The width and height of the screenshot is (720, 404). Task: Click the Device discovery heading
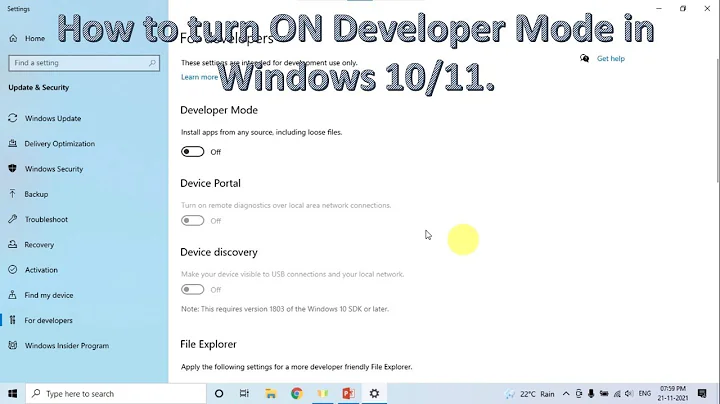point(219,252)
